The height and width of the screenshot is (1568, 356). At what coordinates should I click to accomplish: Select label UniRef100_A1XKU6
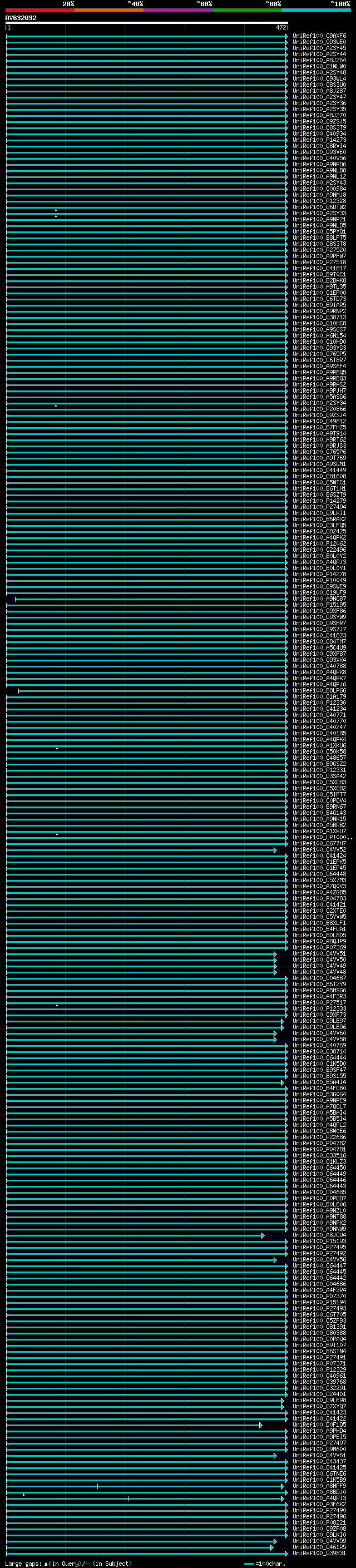click(319, 746)
